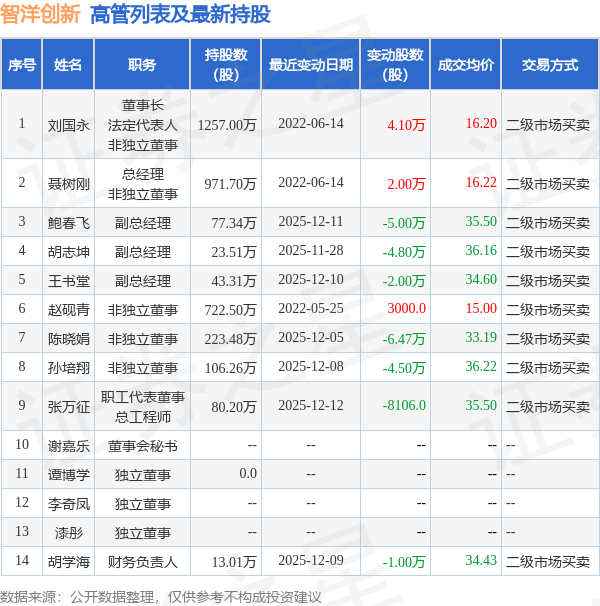
Task: Click the date 2025-12-09
Action: click(x=311, y=560)
